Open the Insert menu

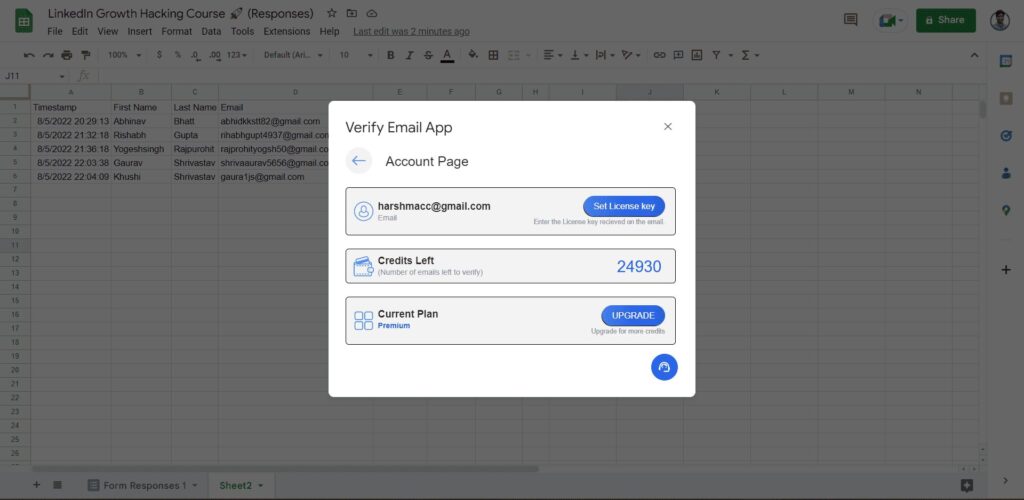(x=140, y=31)
